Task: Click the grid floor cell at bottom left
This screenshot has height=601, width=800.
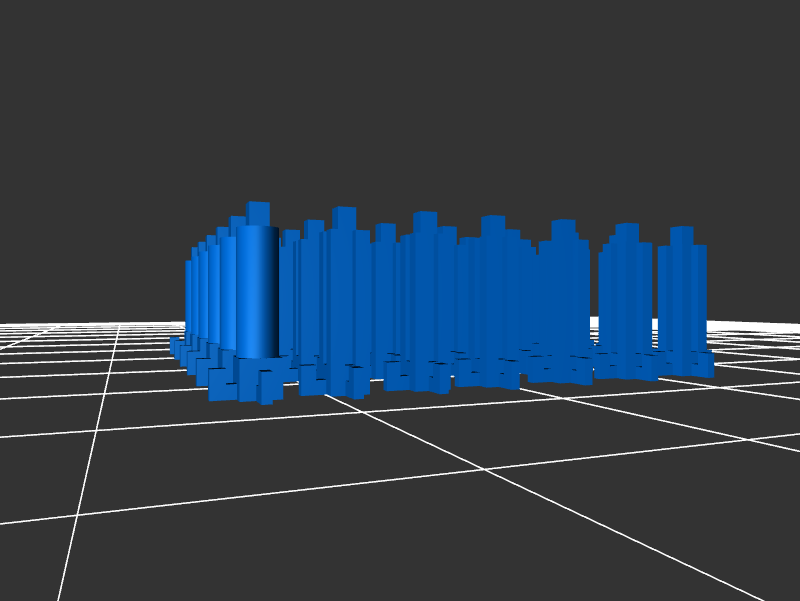Action: tap(40, 560)
